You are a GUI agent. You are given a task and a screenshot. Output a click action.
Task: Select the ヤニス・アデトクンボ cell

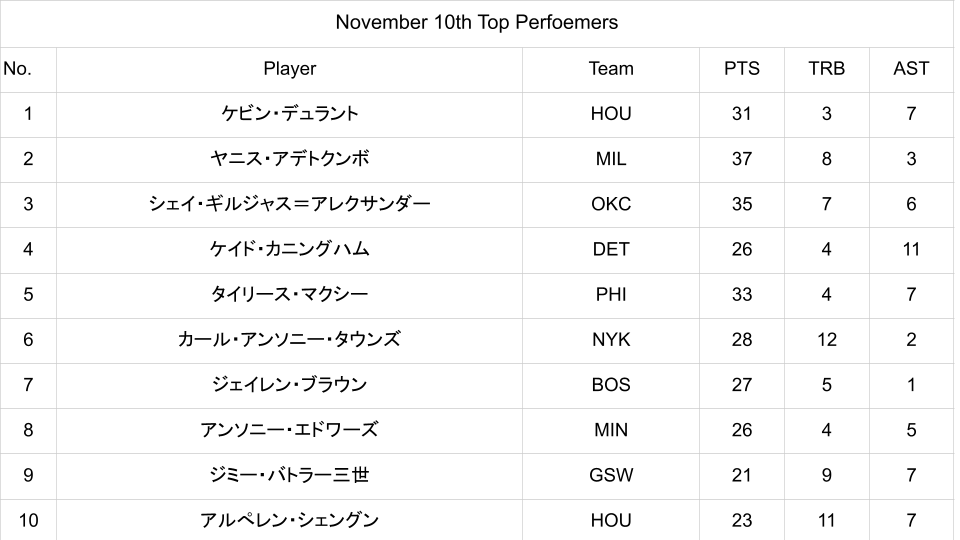click(290, 159)
